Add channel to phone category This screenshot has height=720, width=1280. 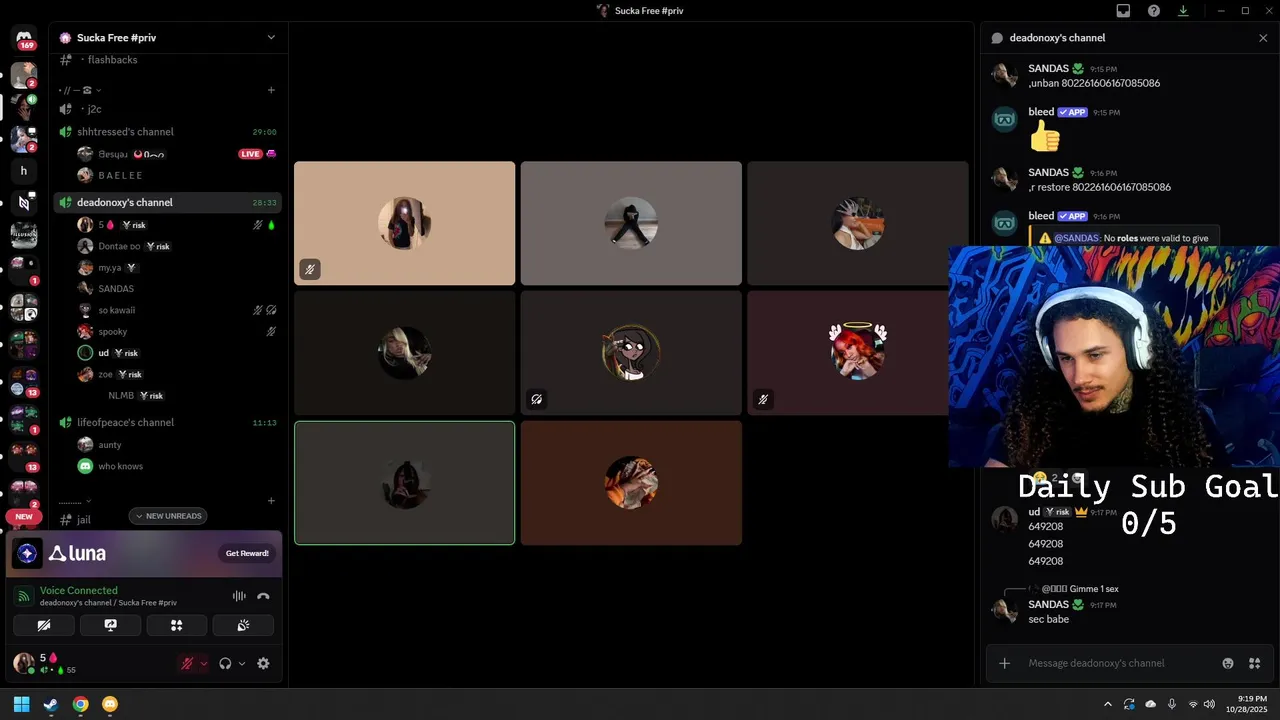point(271,90)
